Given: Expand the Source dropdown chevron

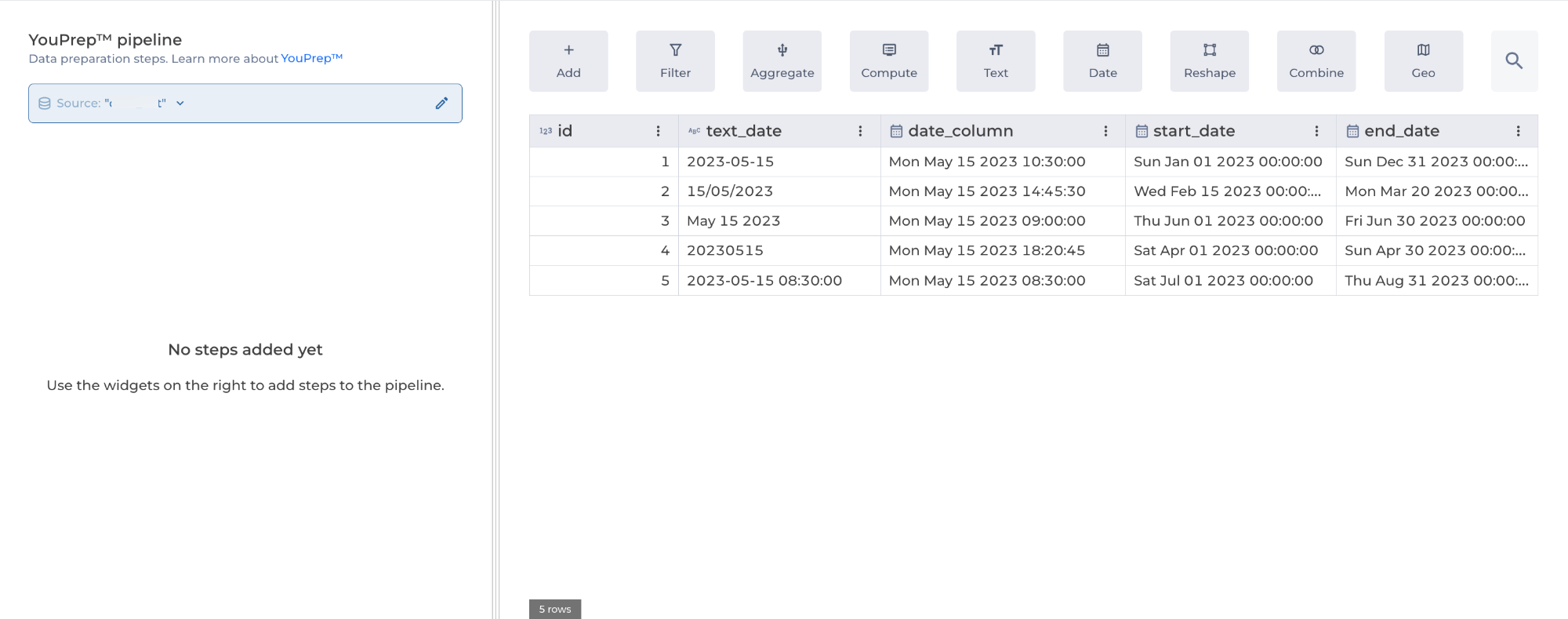Looking at the screenshot, I should (180, 104).
